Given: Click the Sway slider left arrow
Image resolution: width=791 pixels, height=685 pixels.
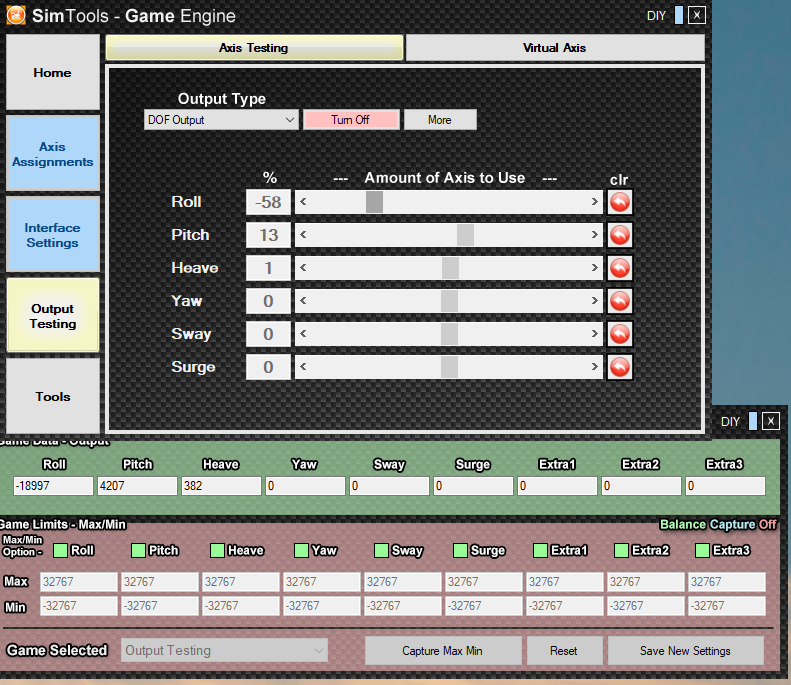Looking at the screenshot, I should coord(303,333).
